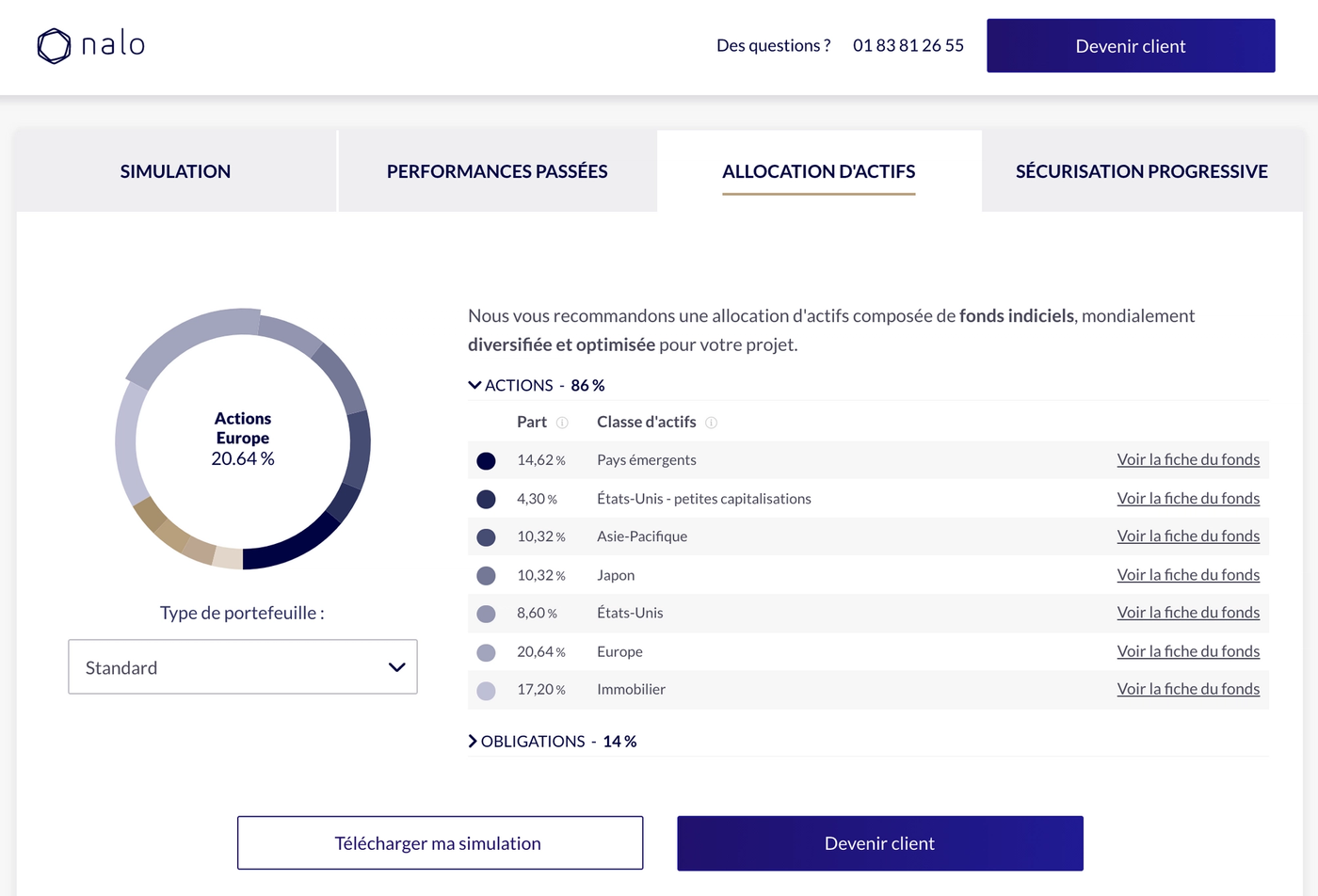Click the dark navy segment of the donut chart
1318x896 pixels.
click(x=292, y=546)
